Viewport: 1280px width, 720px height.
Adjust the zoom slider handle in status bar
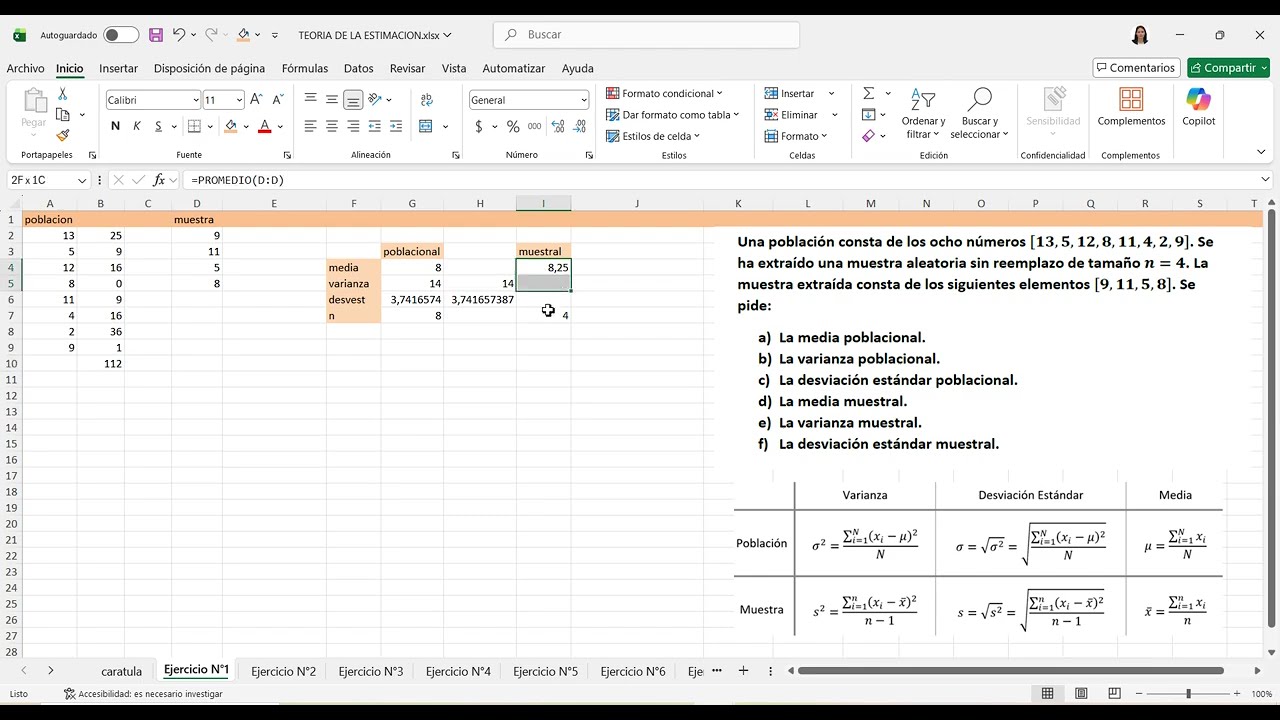pyautogui.click(x=1188, y=693)
